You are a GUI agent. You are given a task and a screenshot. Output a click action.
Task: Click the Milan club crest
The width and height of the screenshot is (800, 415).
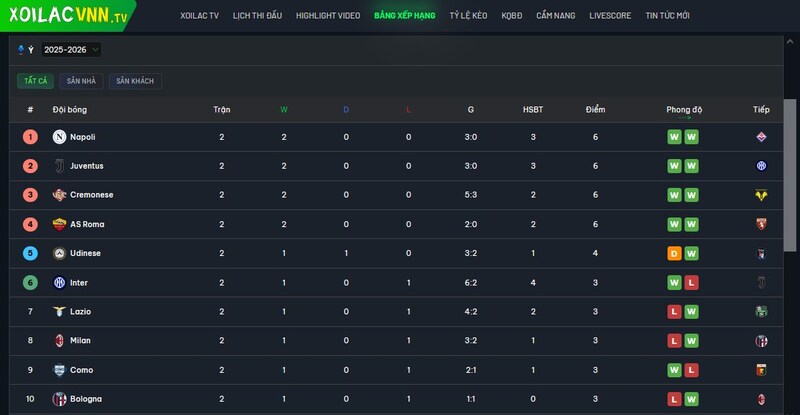[59, 340]
